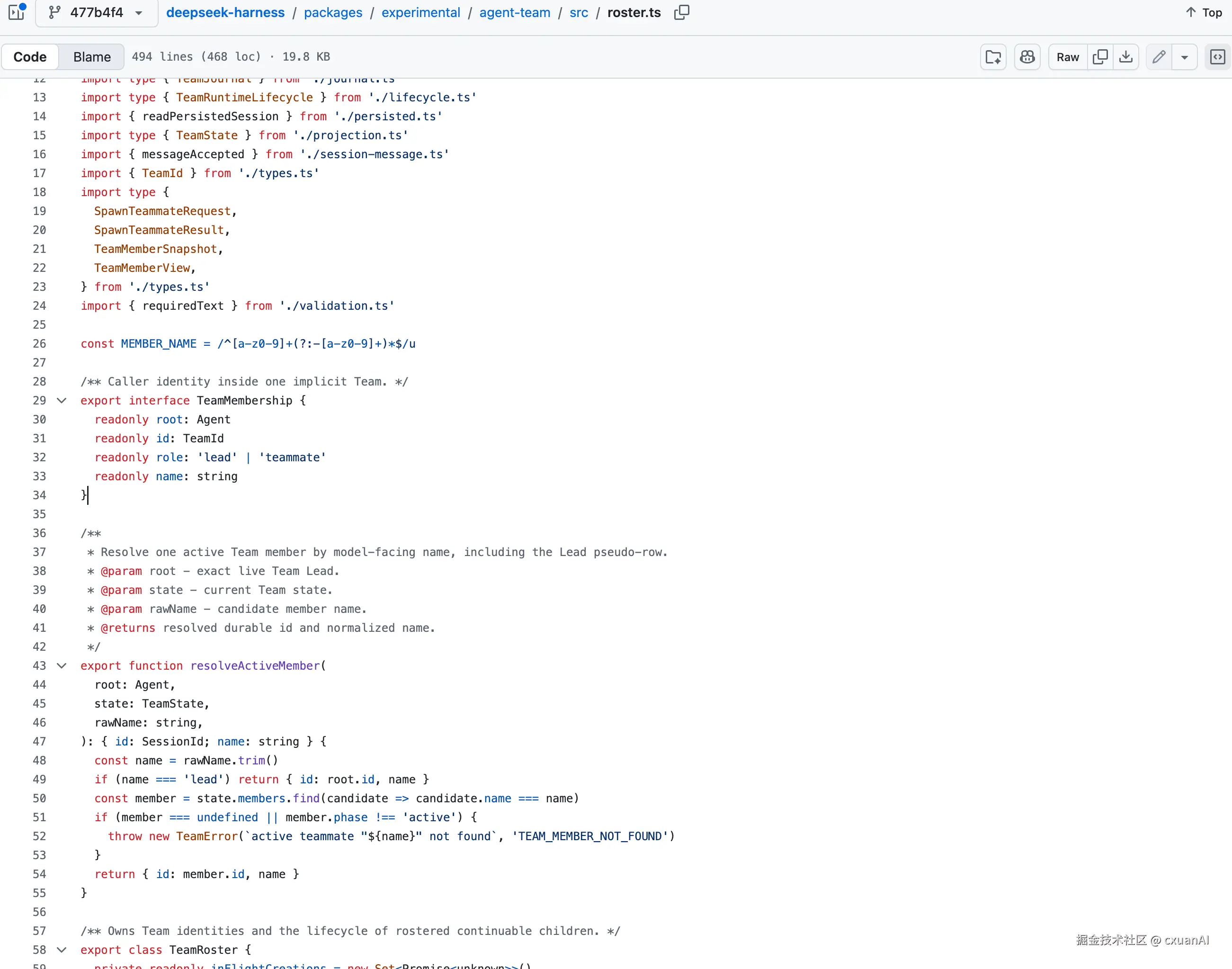Click the "readonly role" property on line 32
The image size is (1232, 969).
[x=138, y=458]
